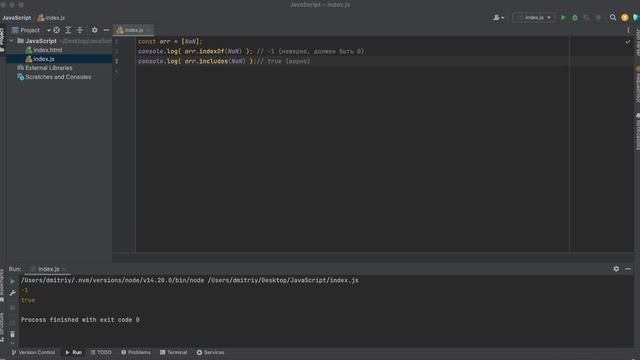Open the TODO tool window
This screenshot has height=360, width=640.
click(101, 352)
